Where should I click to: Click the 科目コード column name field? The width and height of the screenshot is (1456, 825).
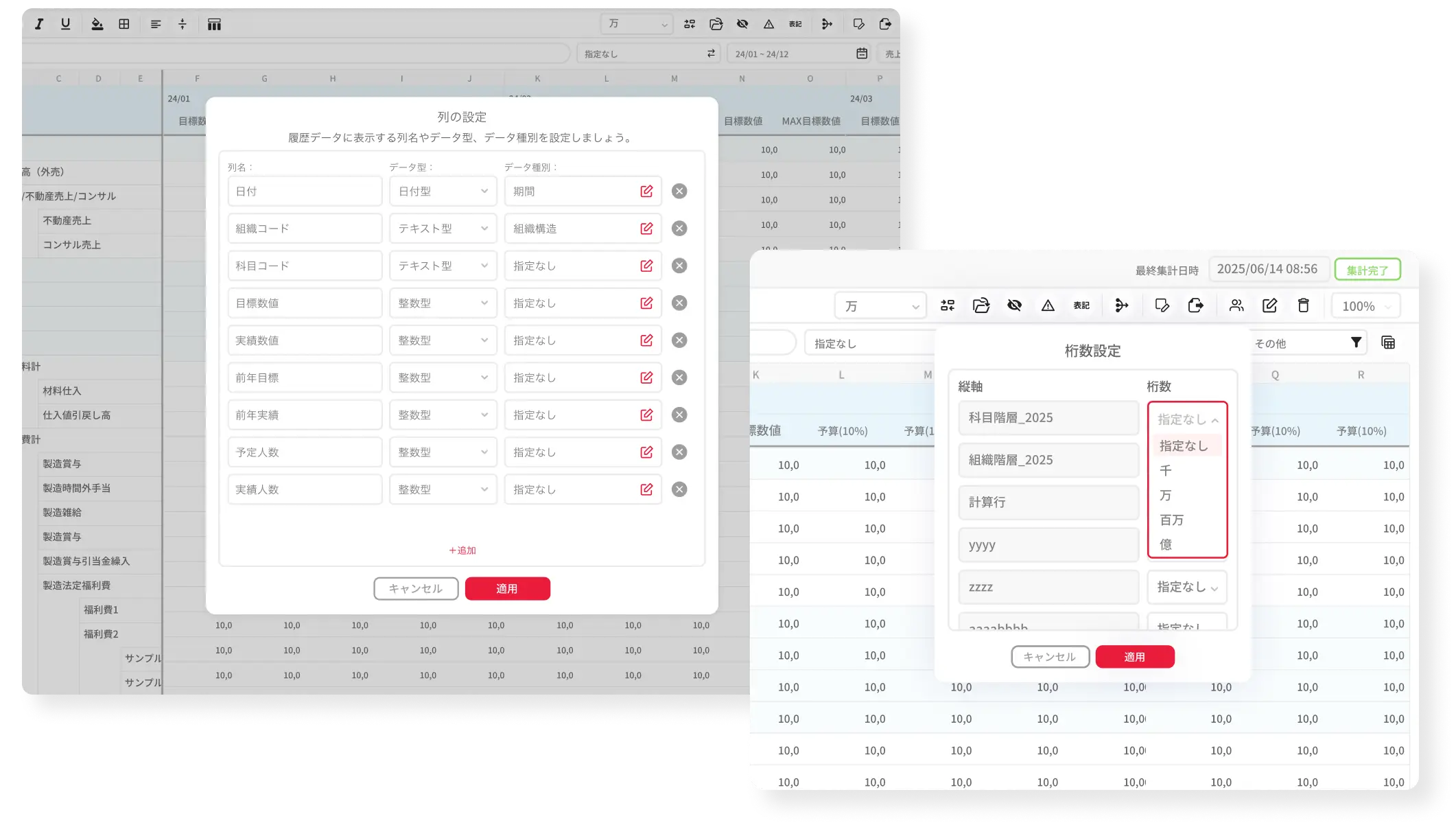coord(305,266)
